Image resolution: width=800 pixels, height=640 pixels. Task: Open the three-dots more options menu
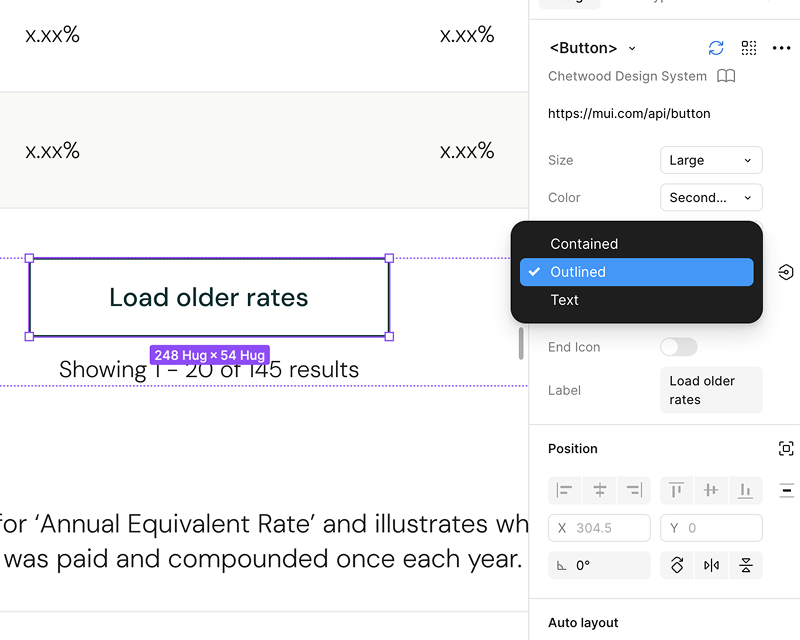[782, 48]
